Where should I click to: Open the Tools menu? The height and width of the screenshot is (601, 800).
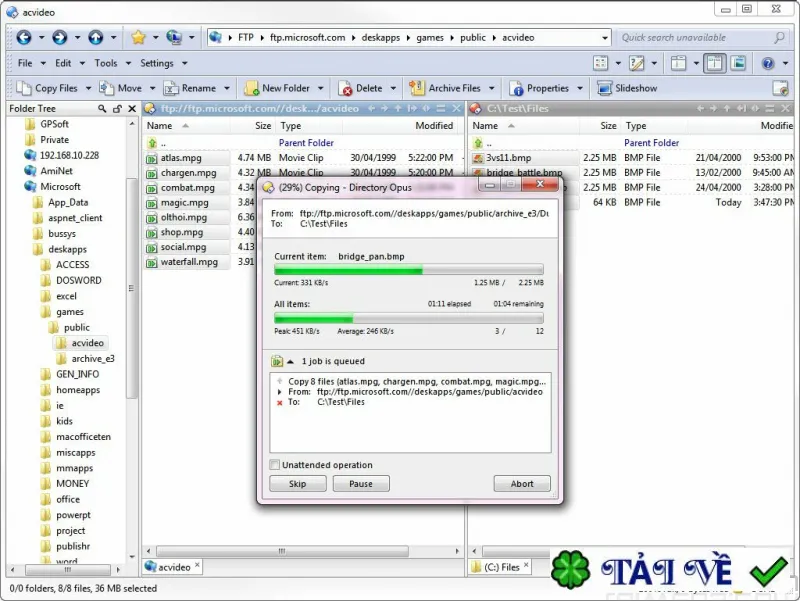[x=106, y=63]
